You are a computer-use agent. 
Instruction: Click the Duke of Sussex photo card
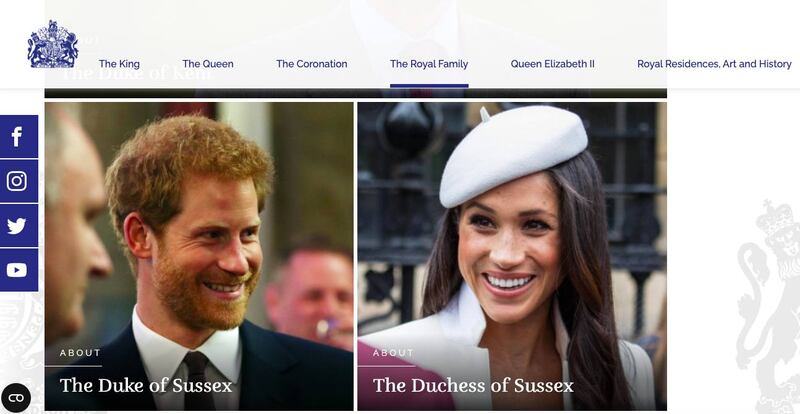[199, 256]
